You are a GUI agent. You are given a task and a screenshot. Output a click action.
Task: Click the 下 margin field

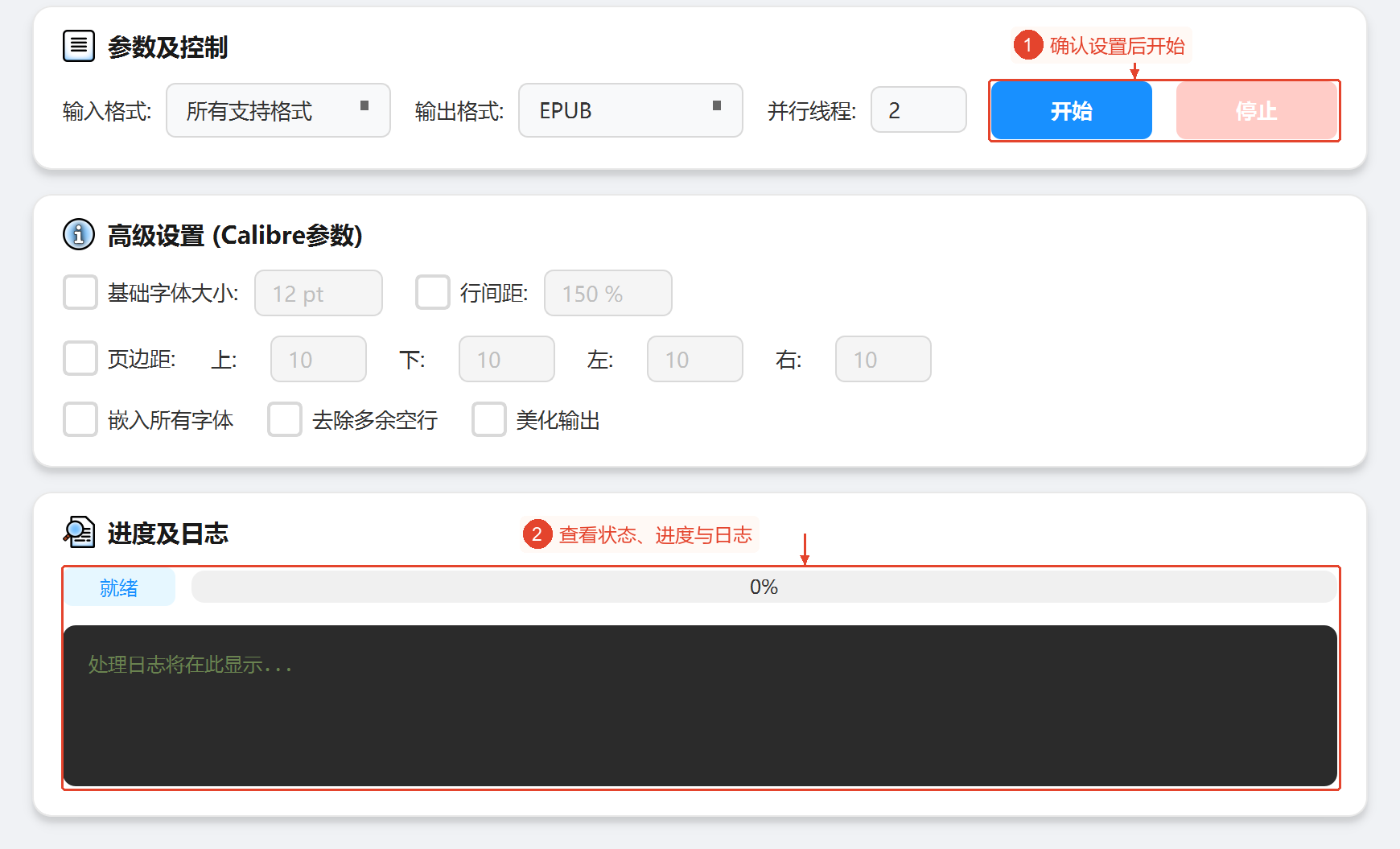point(507,359)
